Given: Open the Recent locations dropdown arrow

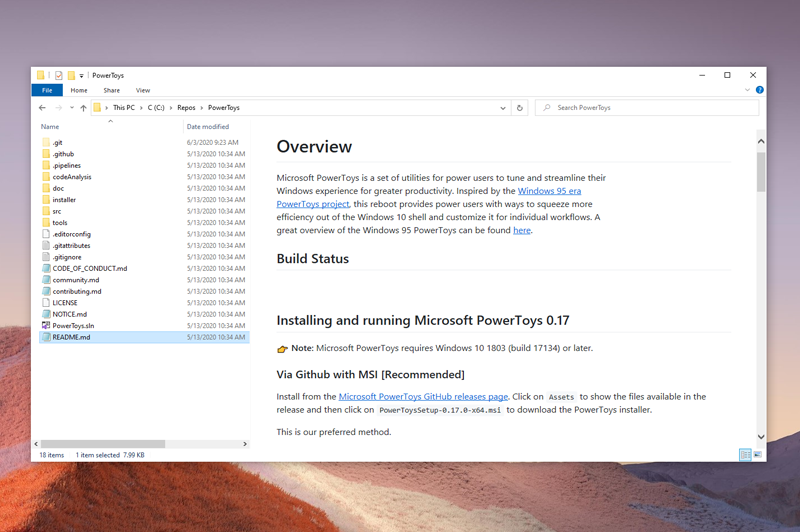Looking at the screenshot, I should click(x=72, y=108).
